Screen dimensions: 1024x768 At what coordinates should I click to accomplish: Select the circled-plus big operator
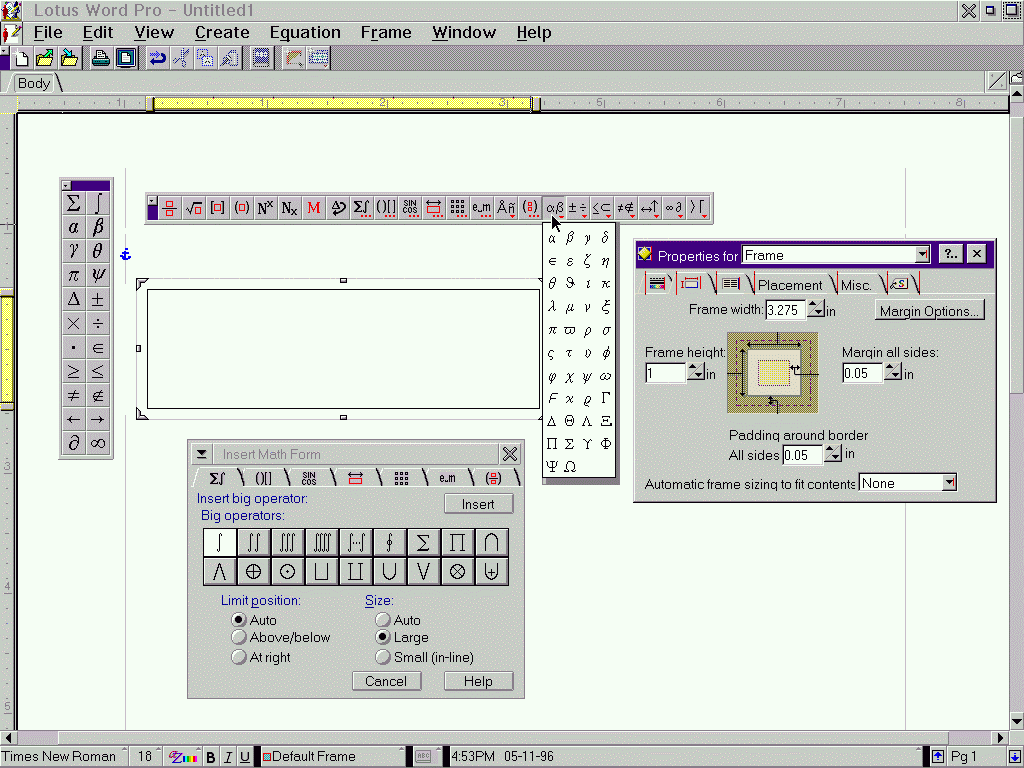(253, 571)
